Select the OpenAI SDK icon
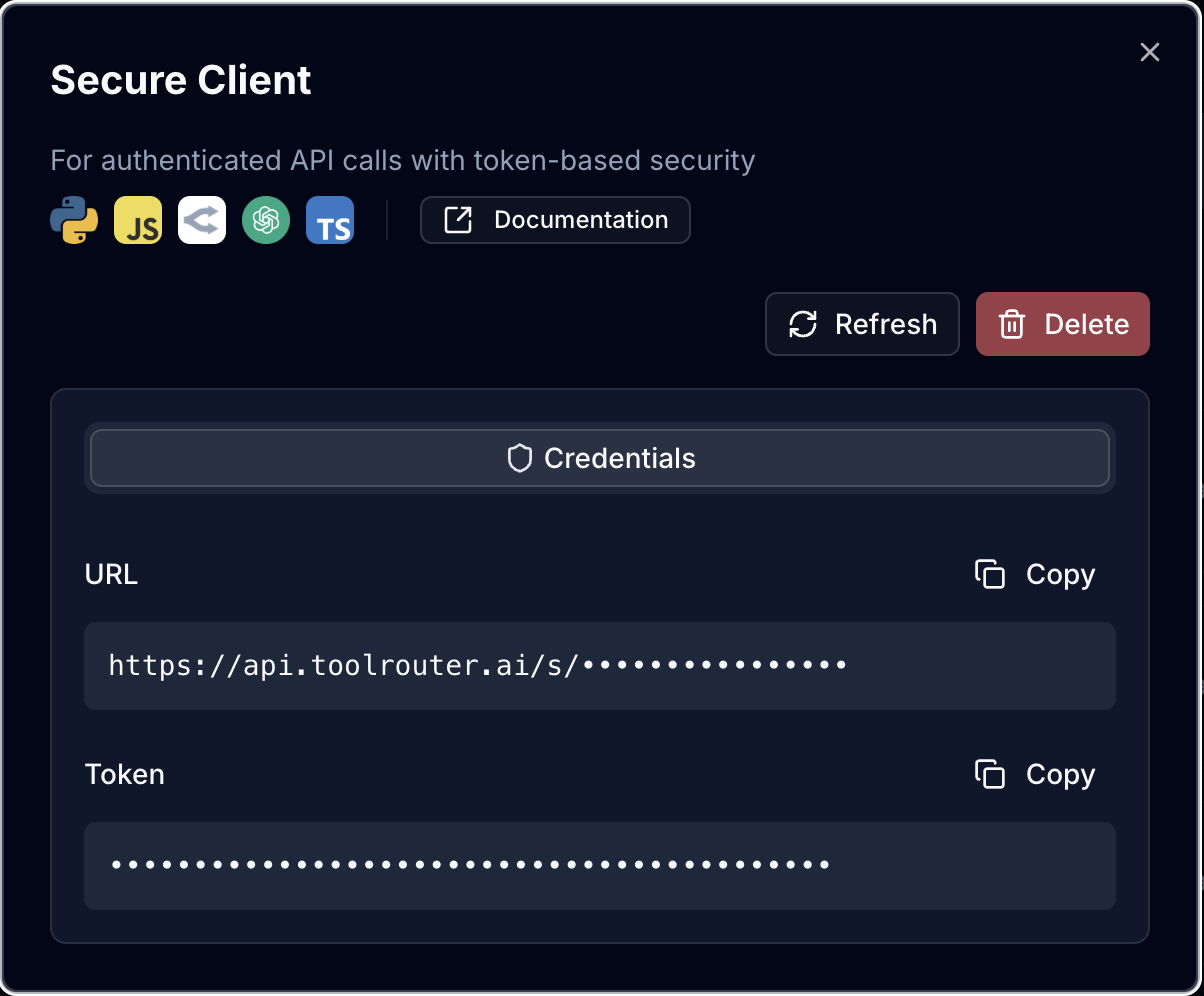This screenshot has width=1204, height=996. click(x=266, y=220)
